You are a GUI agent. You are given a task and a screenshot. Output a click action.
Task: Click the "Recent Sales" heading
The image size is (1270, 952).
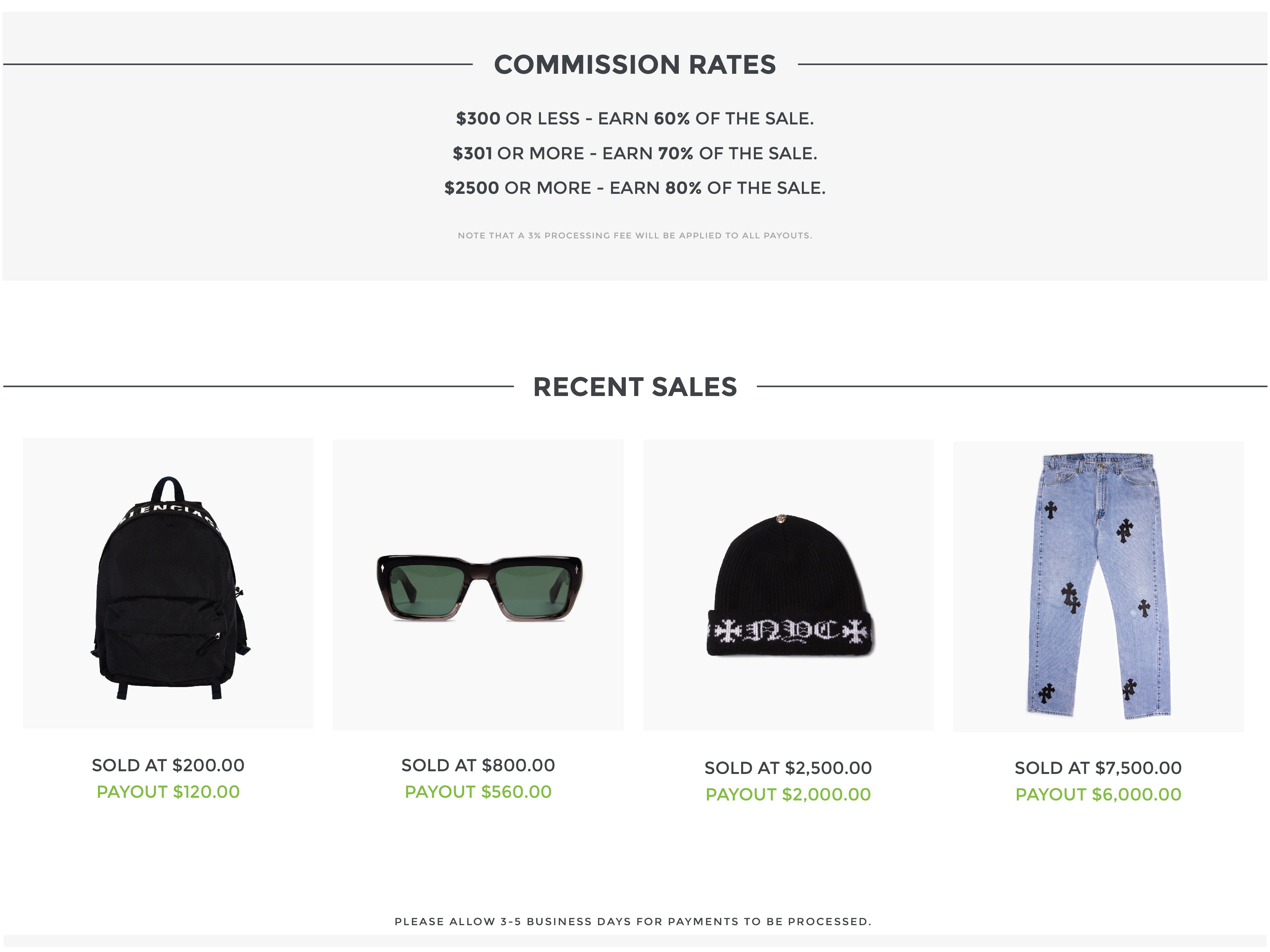634,387
